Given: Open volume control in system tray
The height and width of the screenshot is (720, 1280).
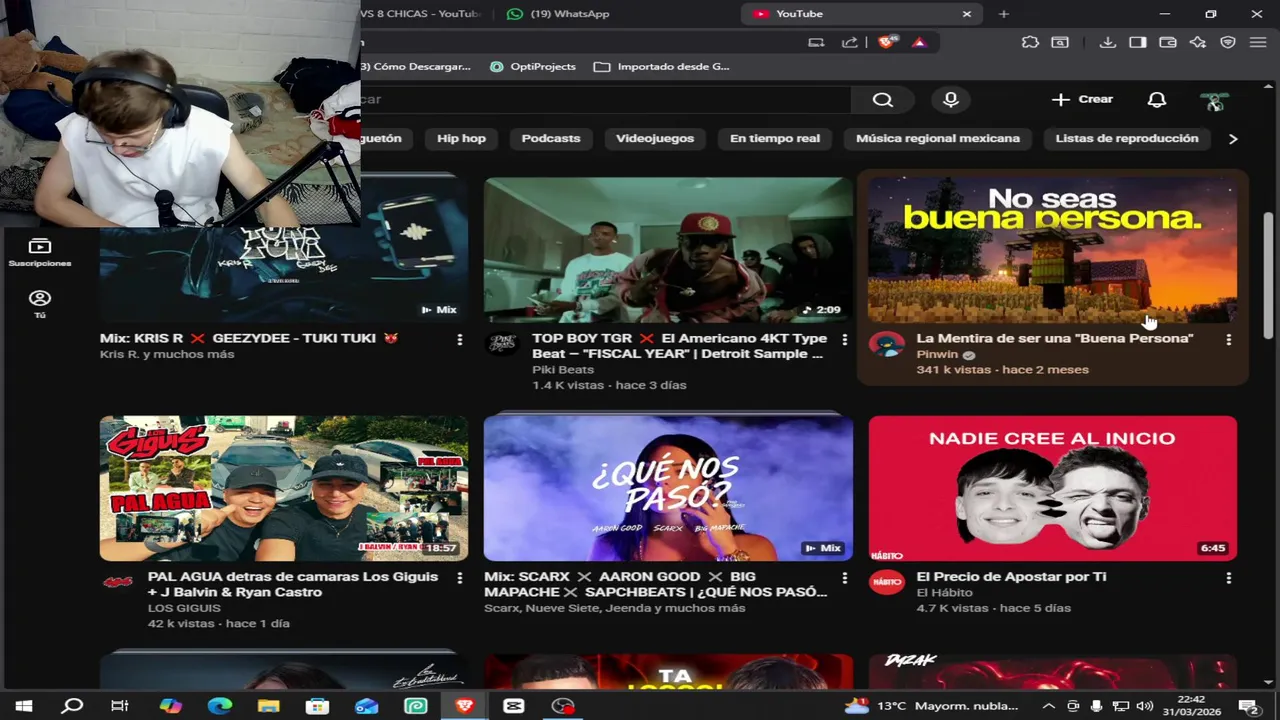Looking at the screenshot, I should point(1144,706).
